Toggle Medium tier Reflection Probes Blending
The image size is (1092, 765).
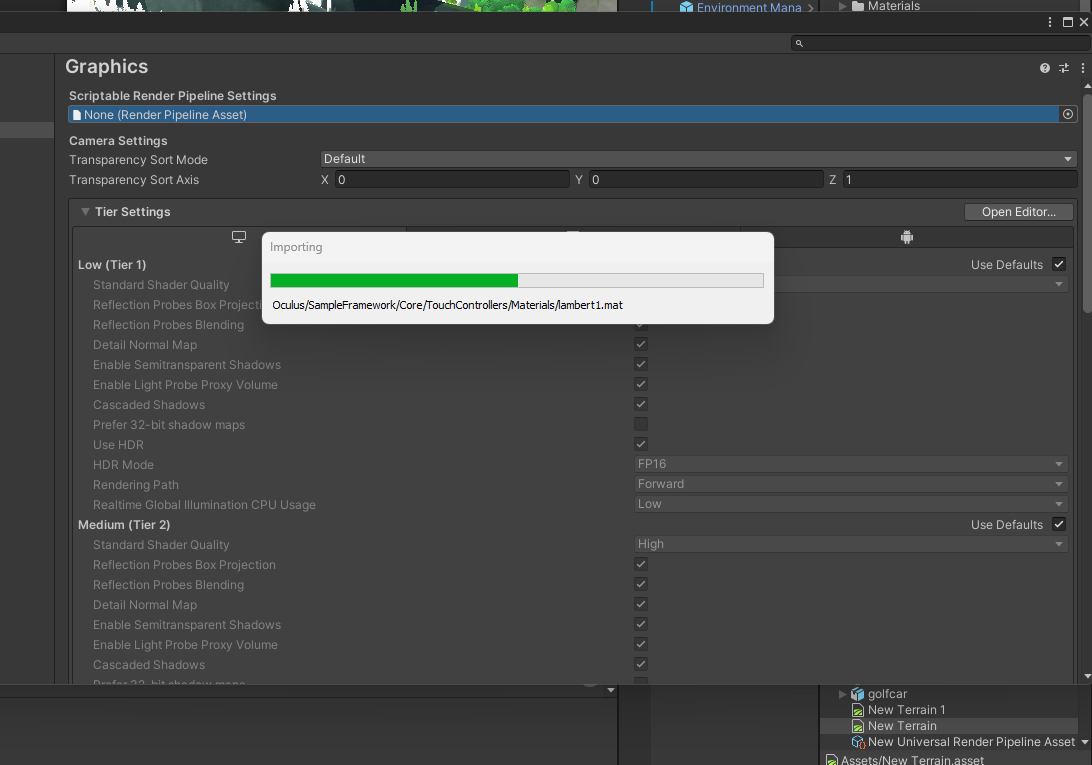coord(641,584)
